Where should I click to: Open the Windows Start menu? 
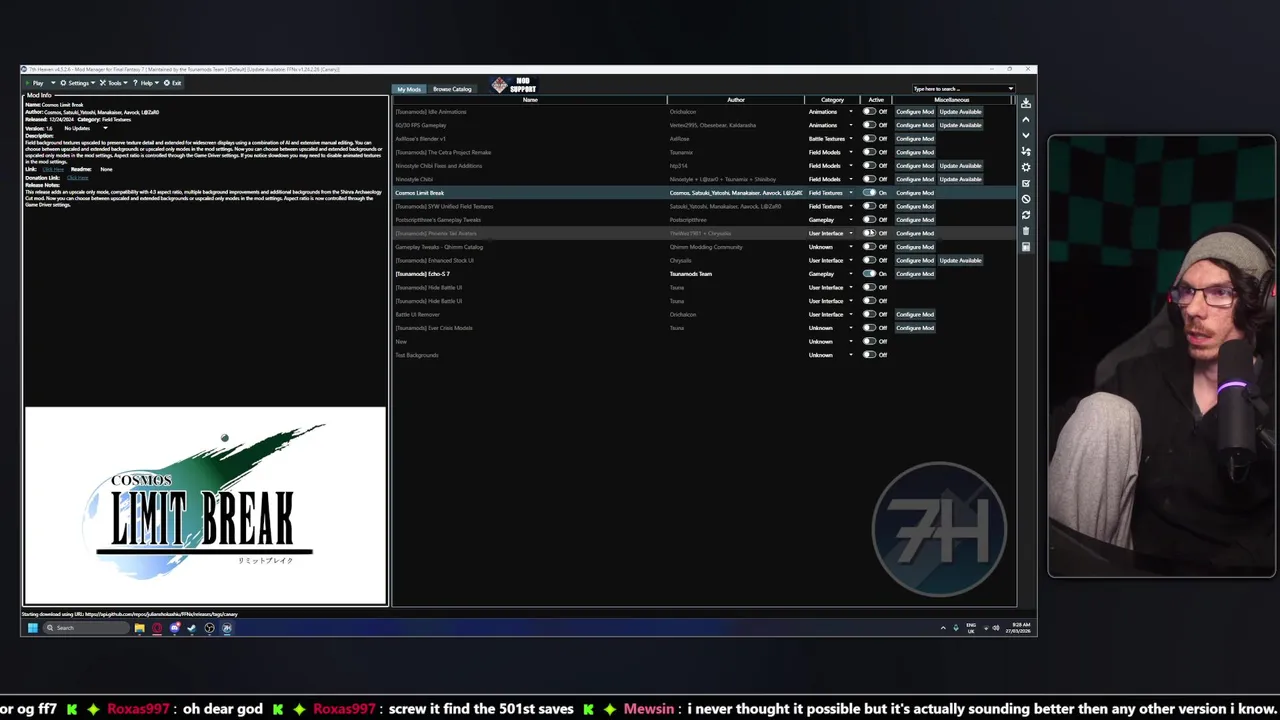(32, 628)
